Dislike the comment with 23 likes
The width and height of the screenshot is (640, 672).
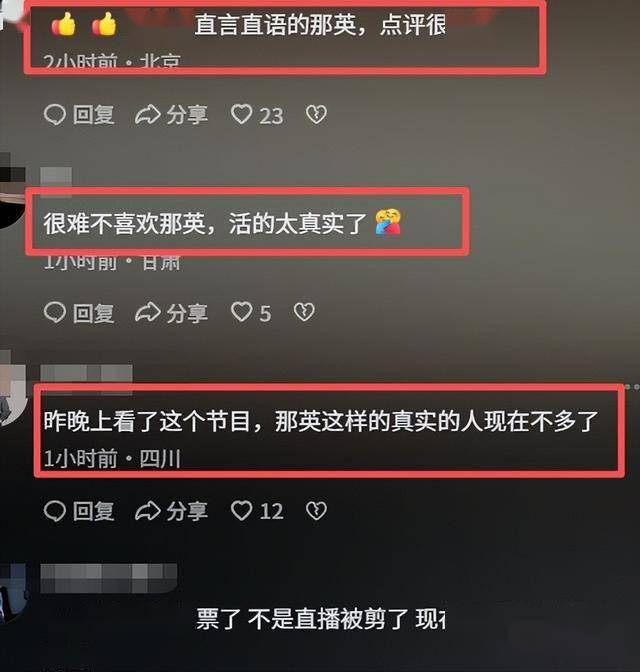pyautogui.click(x=316, y=114)
